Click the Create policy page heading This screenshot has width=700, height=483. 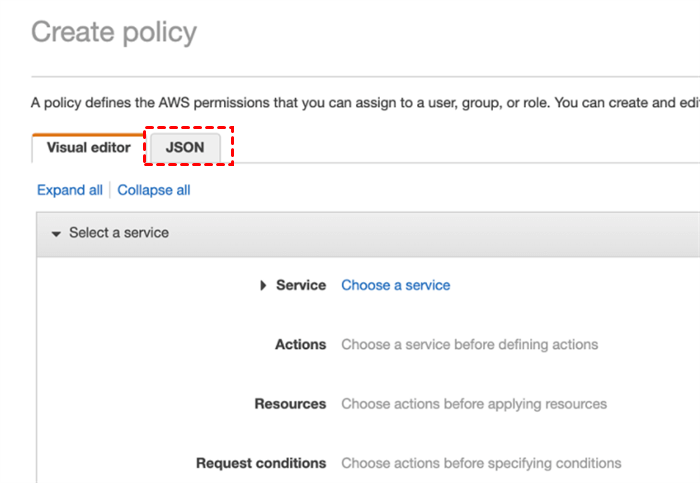click(x=114, y=32)
